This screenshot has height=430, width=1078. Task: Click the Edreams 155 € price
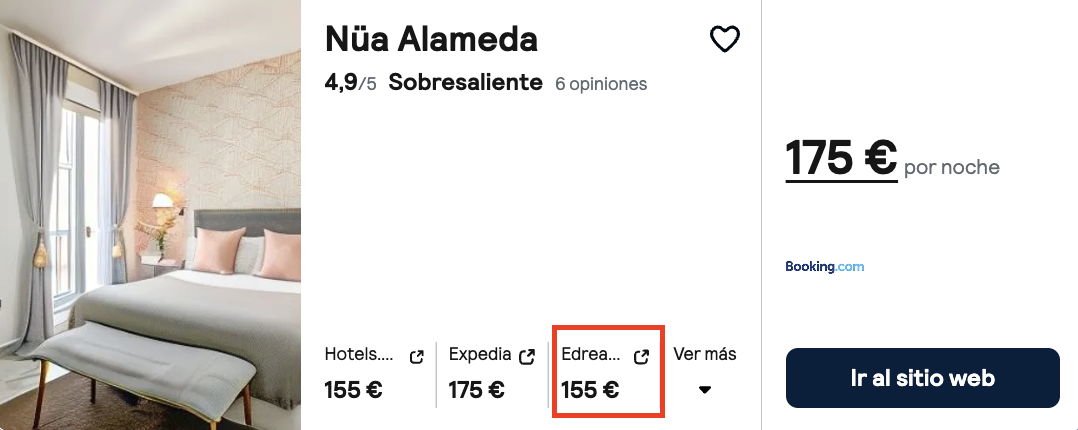(x=590, y=390)
